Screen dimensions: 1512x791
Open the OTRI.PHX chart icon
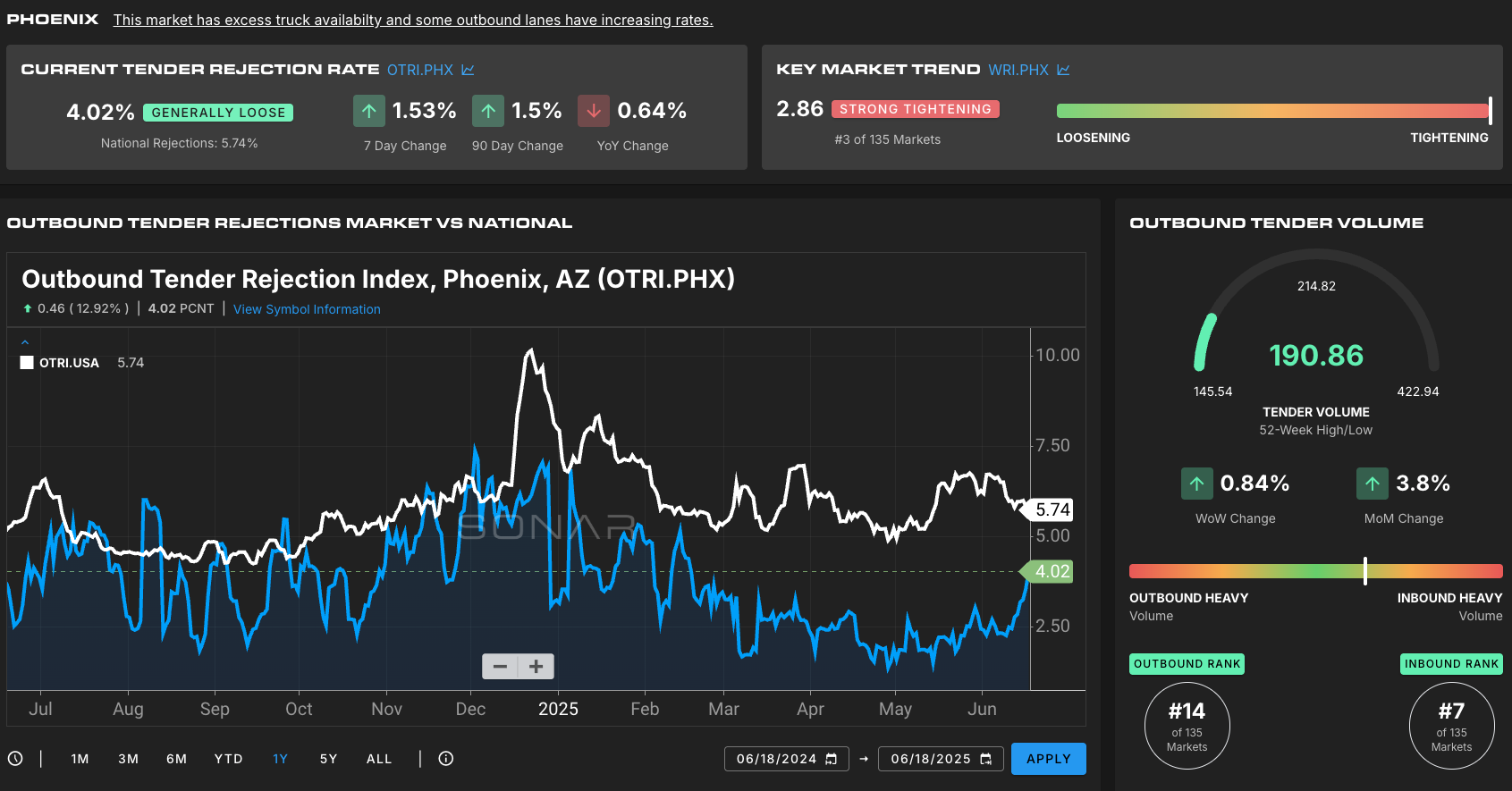click(x=468, y=70)
